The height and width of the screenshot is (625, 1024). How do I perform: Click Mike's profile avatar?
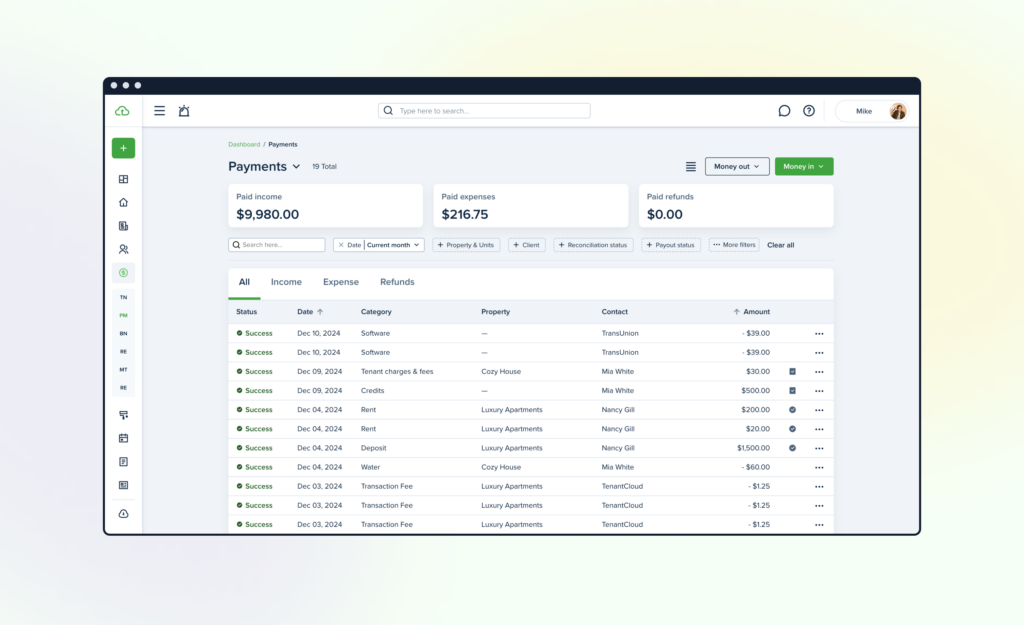tap(898, 111)
